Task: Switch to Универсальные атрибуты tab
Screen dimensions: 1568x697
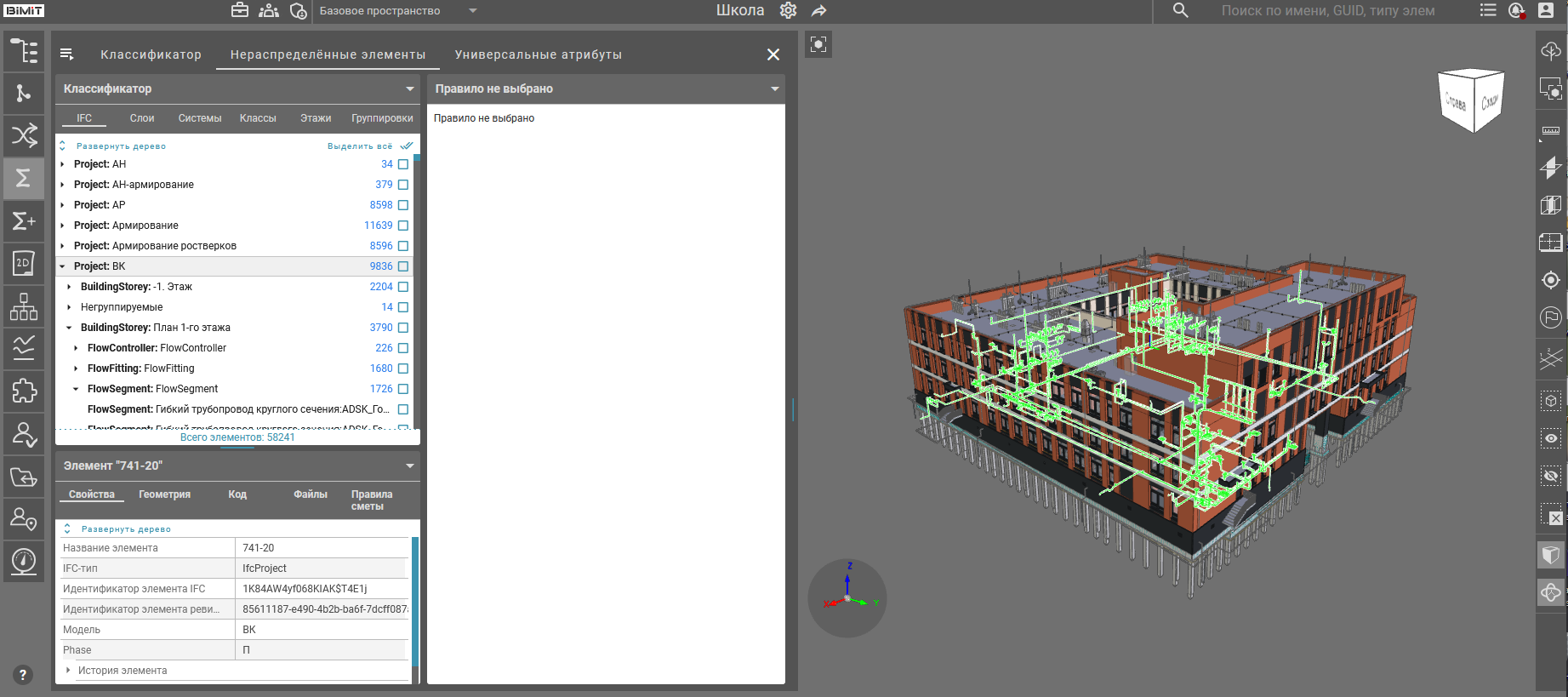Action: [538, 54]
